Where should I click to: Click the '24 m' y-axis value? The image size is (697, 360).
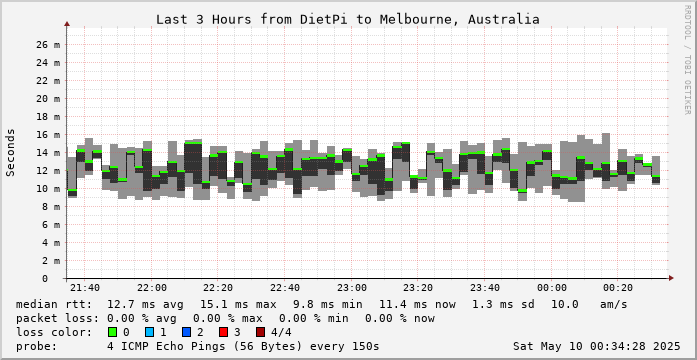tap(48, 63)
